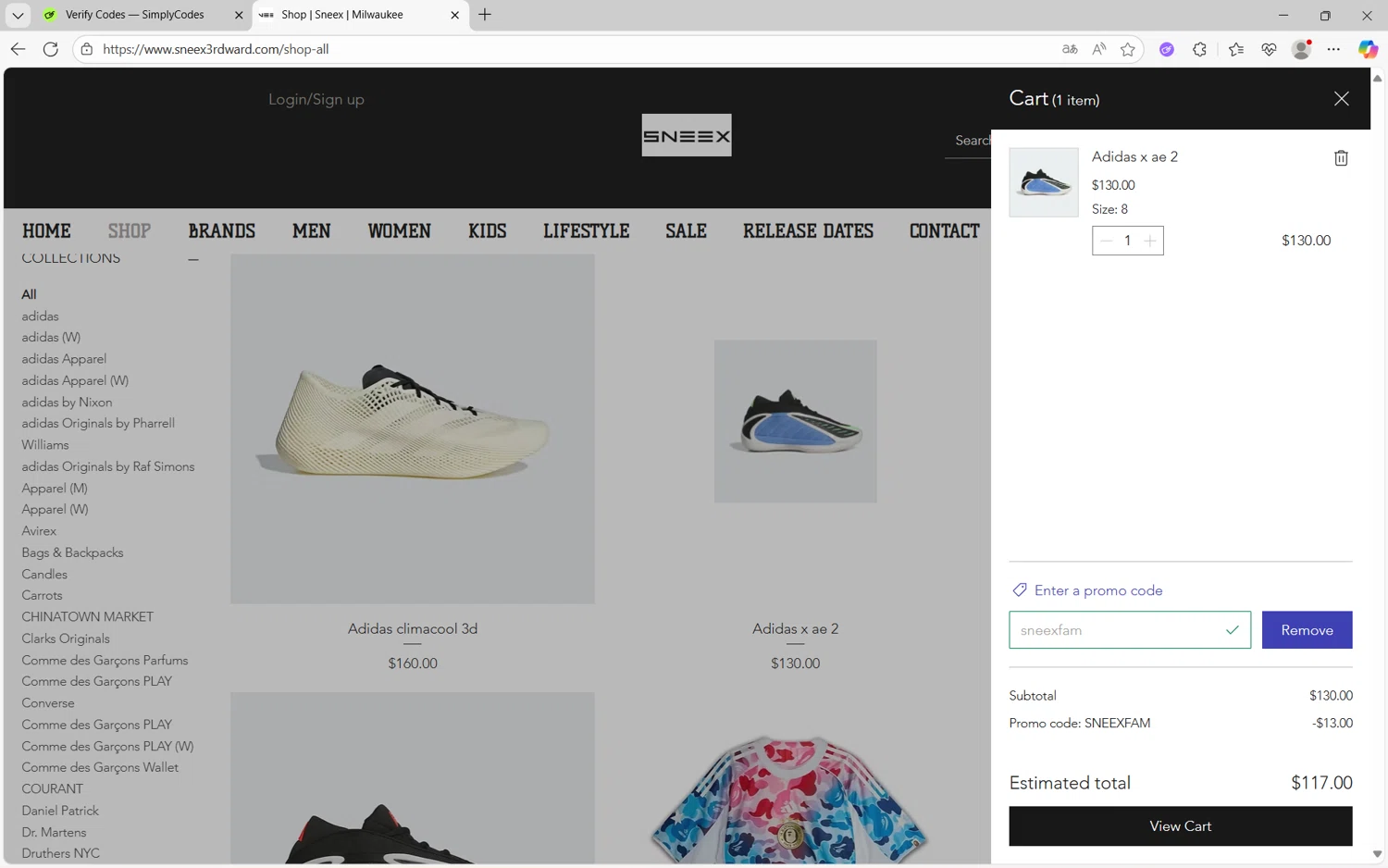1388x868 pixels.
Task: Click the purple extension icon in the toolbar
Action: 1167,49
